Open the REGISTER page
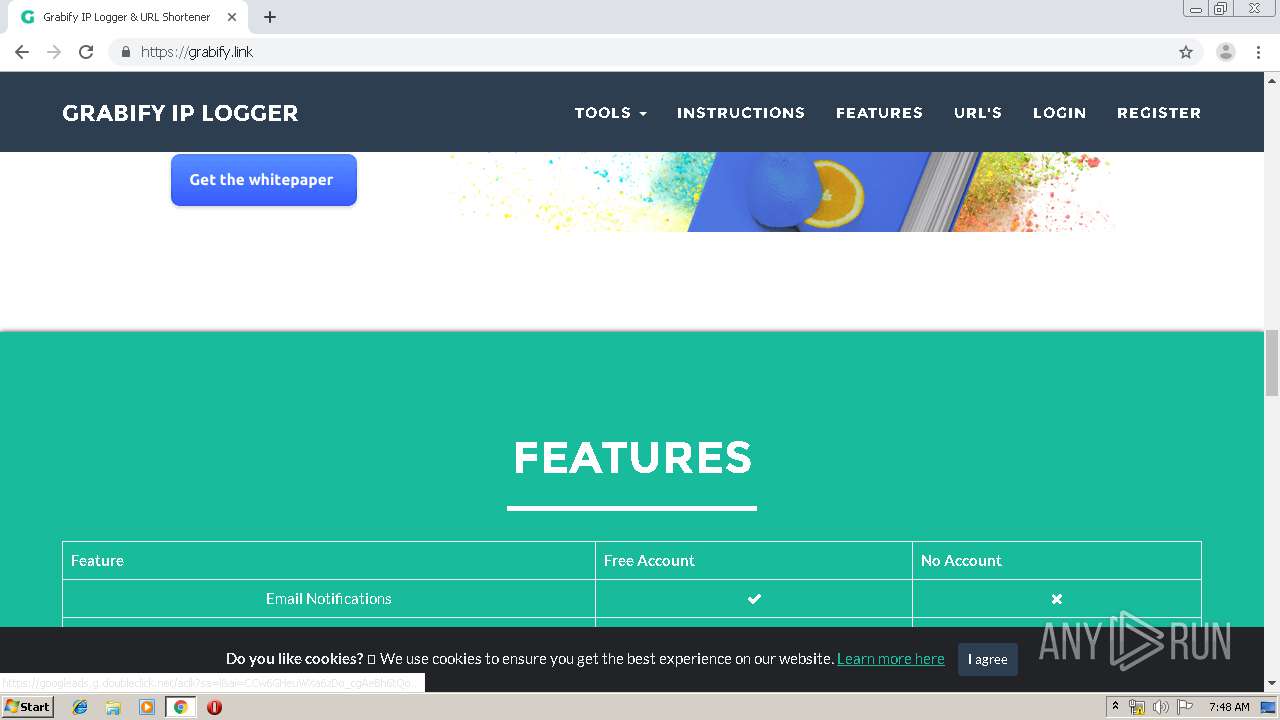This screenshot has width=1280, height=720. tap(1159, 113)
